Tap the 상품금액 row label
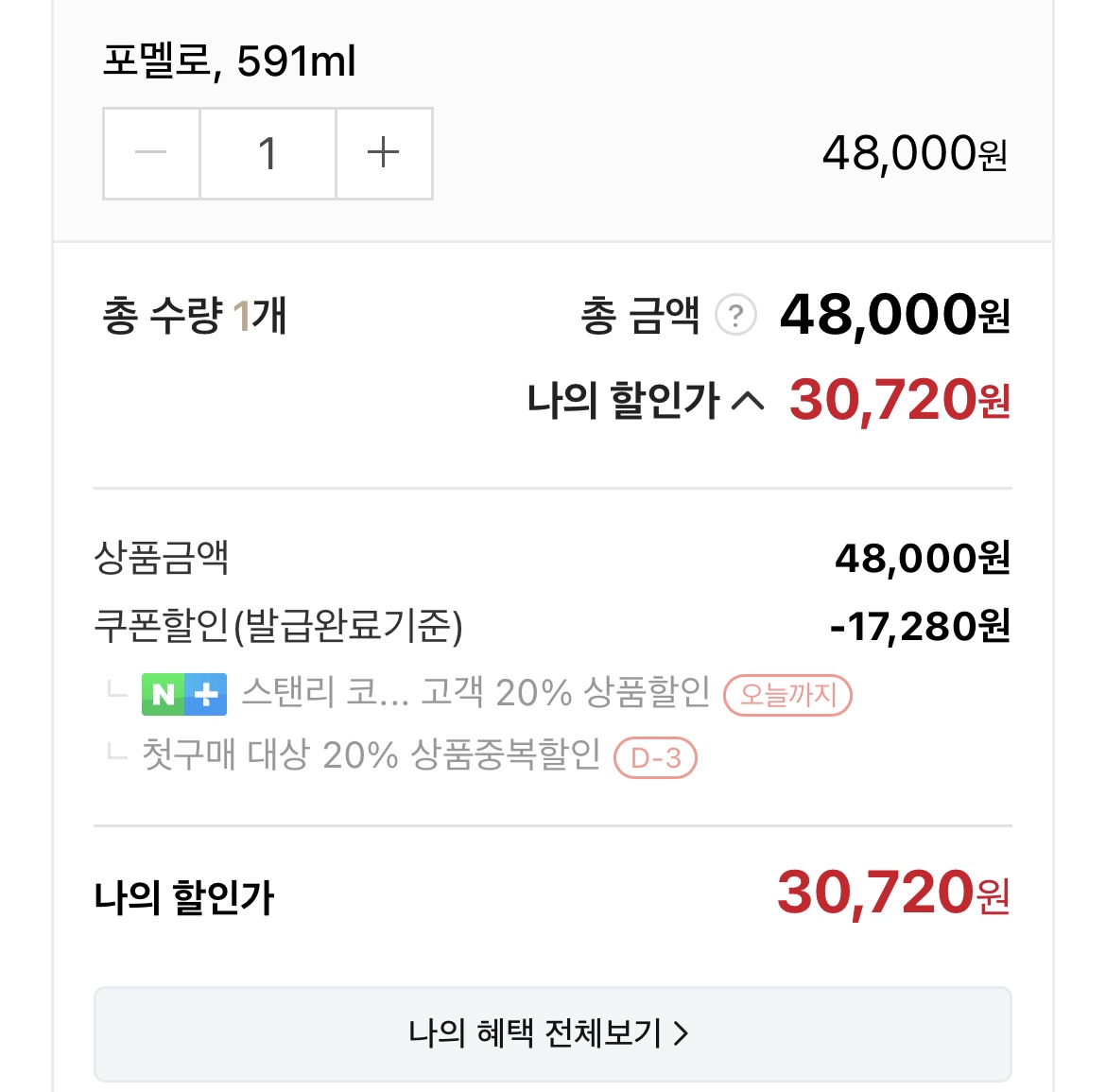This screenshot has height=1092, width=1106. (x=162, y=558)
